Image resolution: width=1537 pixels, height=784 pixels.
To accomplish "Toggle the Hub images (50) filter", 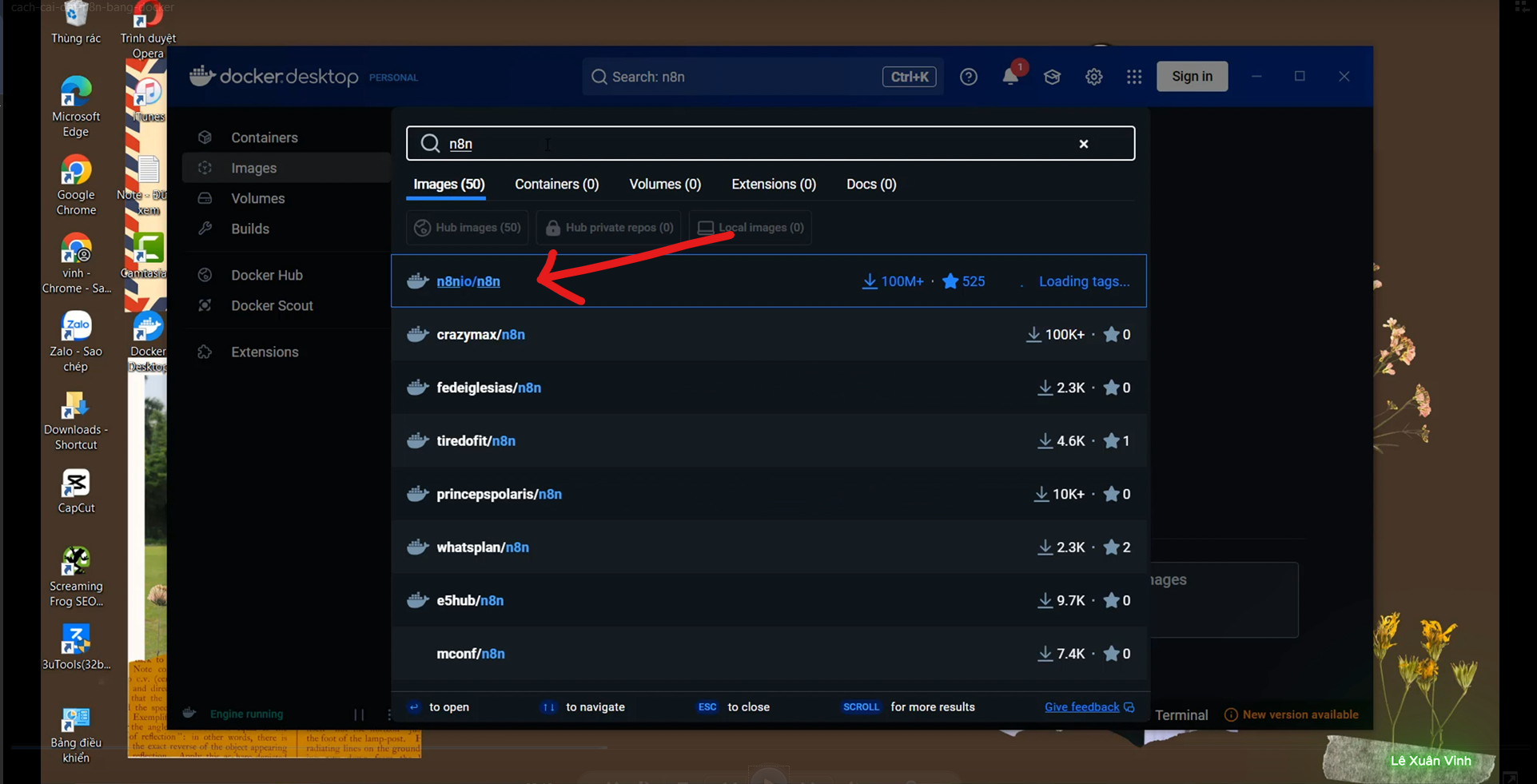I will pyautogui.click(x=467, y=228).
